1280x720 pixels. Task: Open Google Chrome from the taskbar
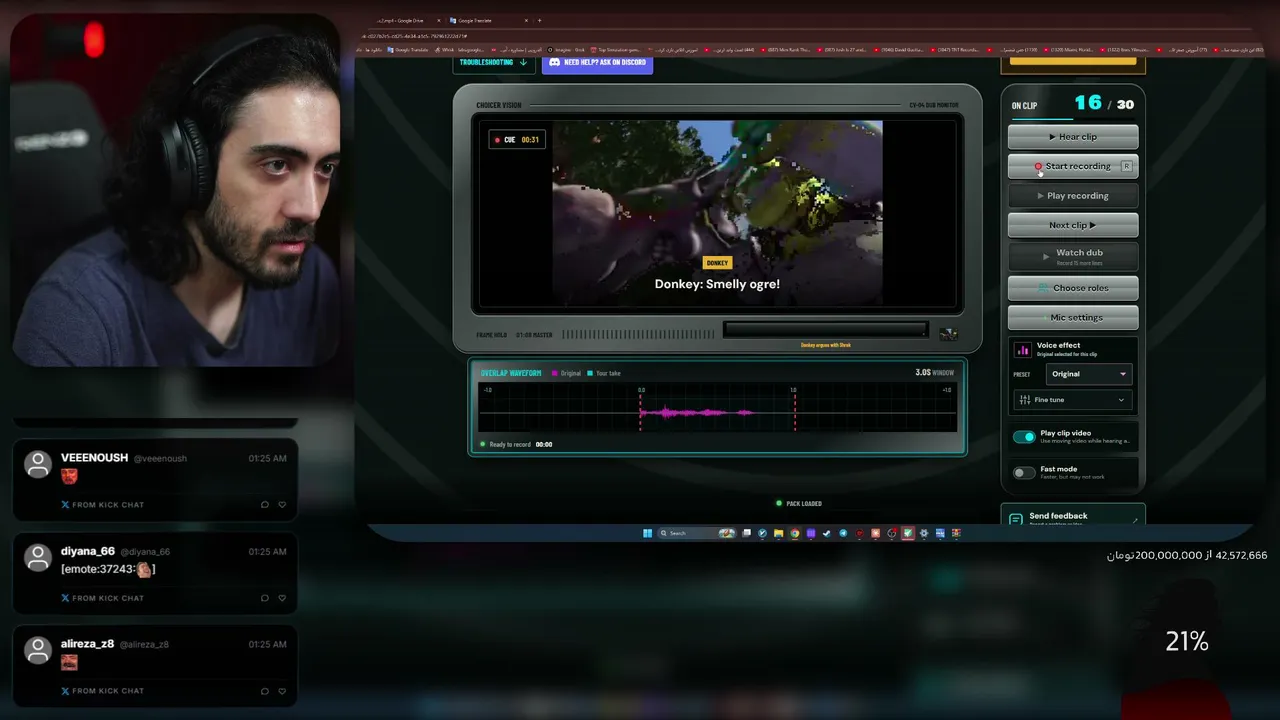point(795,533)
